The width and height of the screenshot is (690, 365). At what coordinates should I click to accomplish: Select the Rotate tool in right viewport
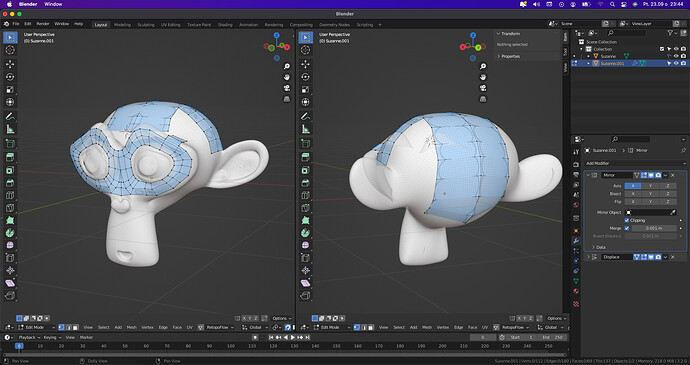tap(305, 77)
